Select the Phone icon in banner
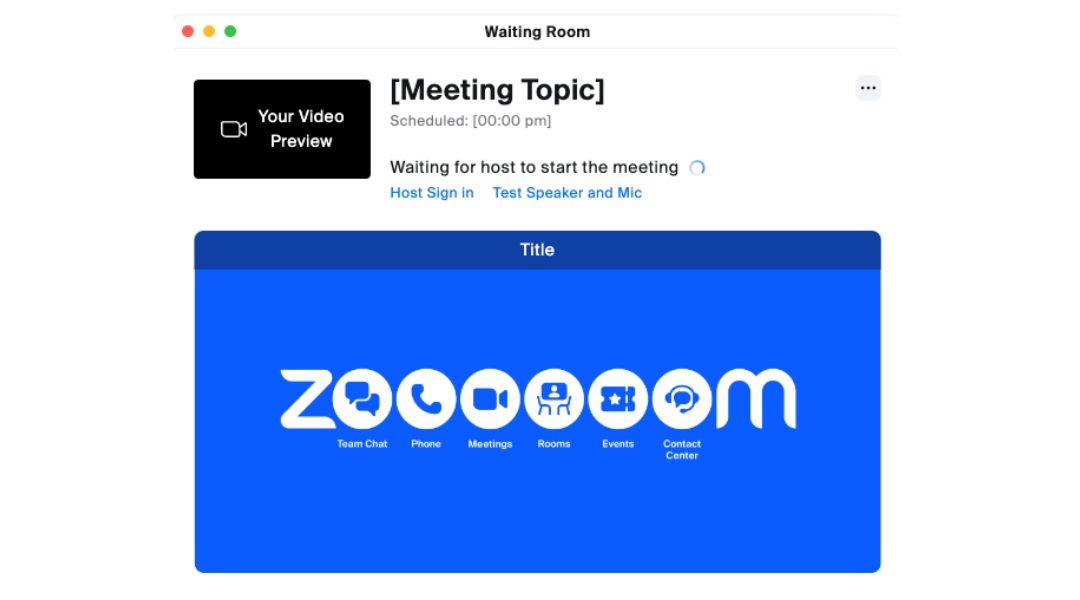 [426, 399]
